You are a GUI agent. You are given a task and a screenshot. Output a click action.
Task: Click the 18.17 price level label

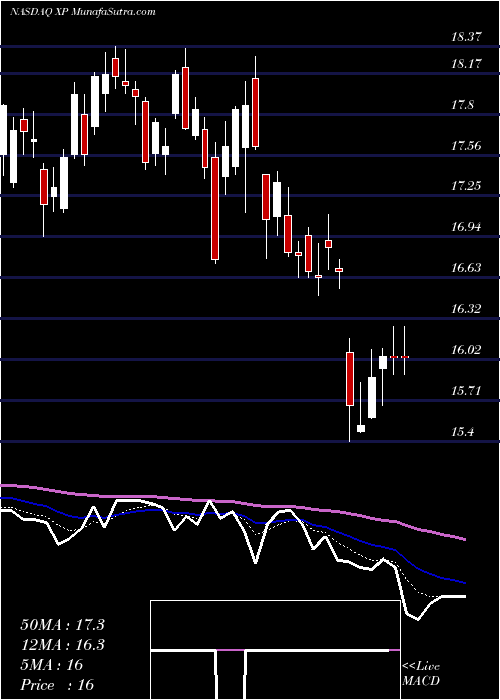466,64
